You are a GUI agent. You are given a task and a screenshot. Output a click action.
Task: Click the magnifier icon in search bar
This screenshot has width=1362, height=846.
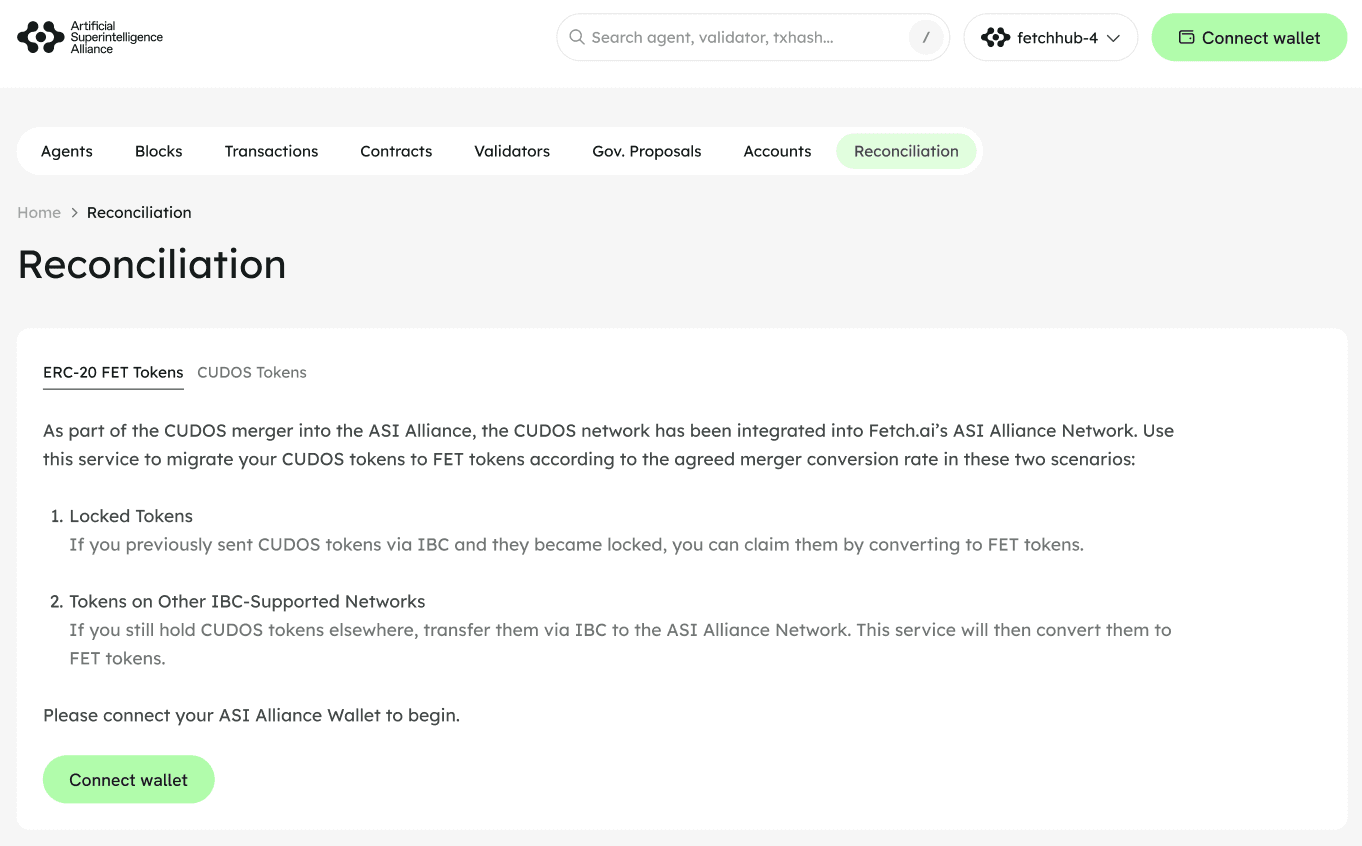pyautogui.click(x=576, y=37)
